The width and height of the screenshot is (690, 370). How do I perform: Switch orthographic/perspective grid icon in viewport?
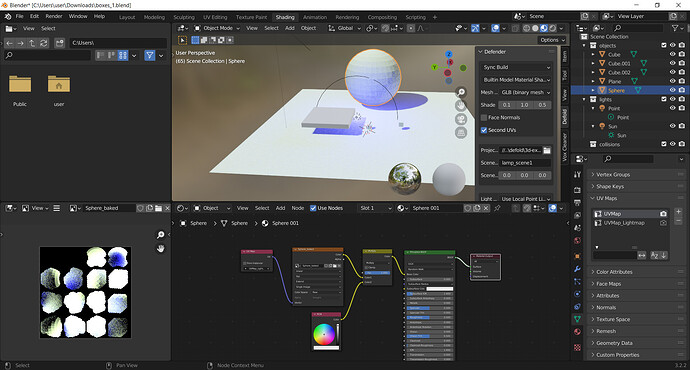pyautogui.click(x=461, y=132)
